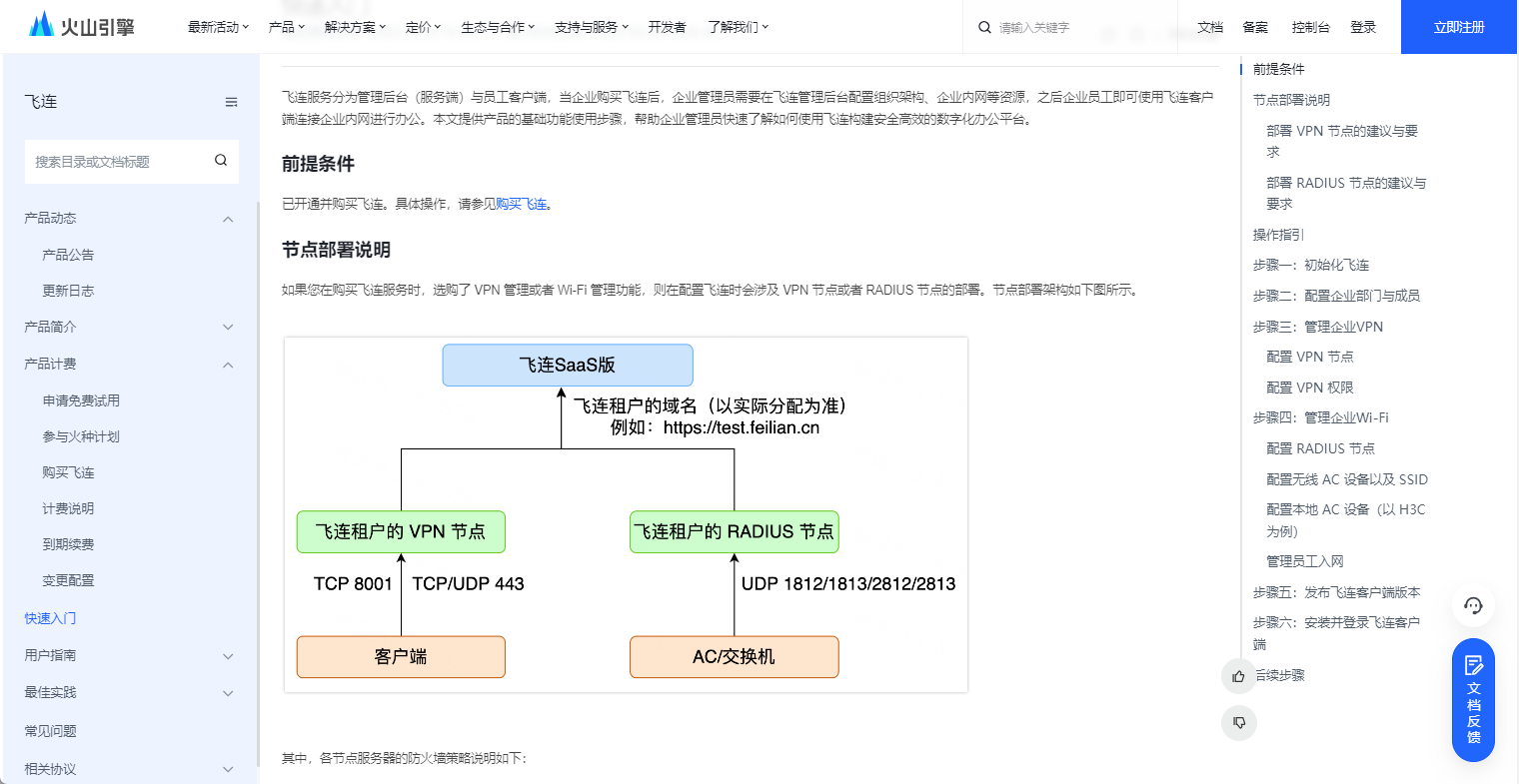Expand the 相关协议 section
Image resolution: width=1519 pixels, height=784 pixels.
[x=130, y=769]
